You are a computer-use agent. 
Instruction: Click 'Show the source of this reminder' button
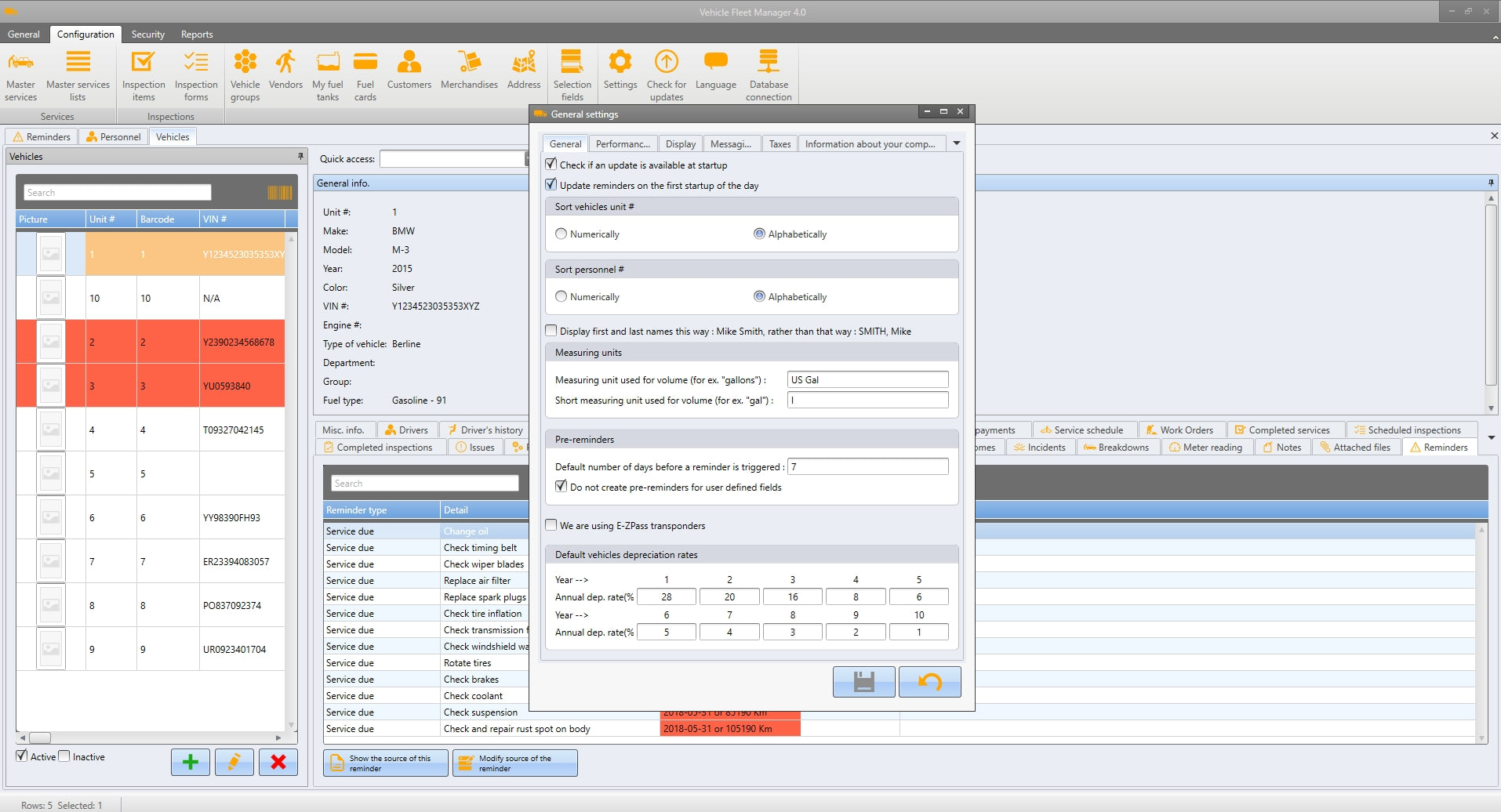[x=386, y=763]
